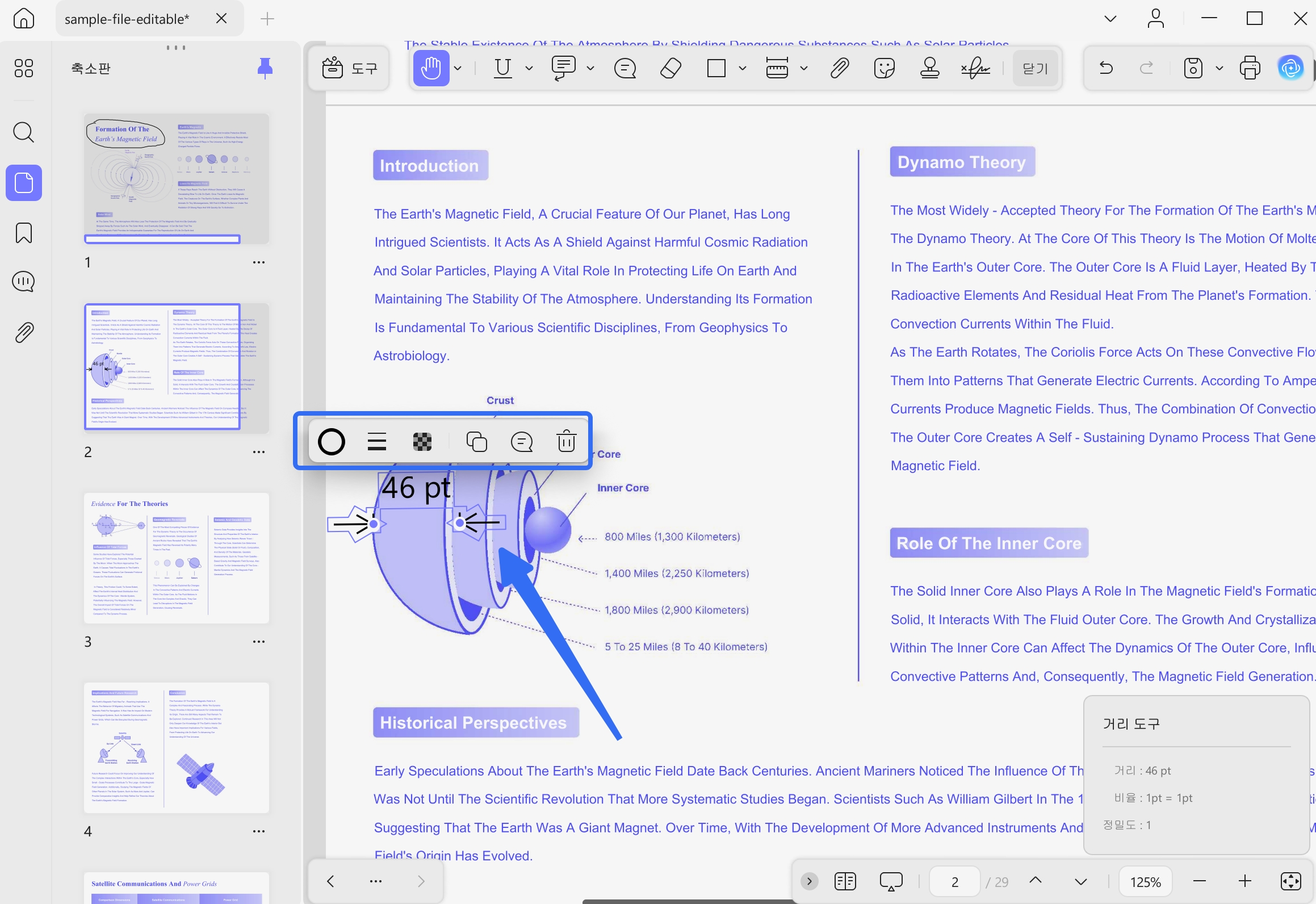Screen dimensions: 1316x904
Task: Toggle the thumbnail panel pin
Action: pos(265,68)
